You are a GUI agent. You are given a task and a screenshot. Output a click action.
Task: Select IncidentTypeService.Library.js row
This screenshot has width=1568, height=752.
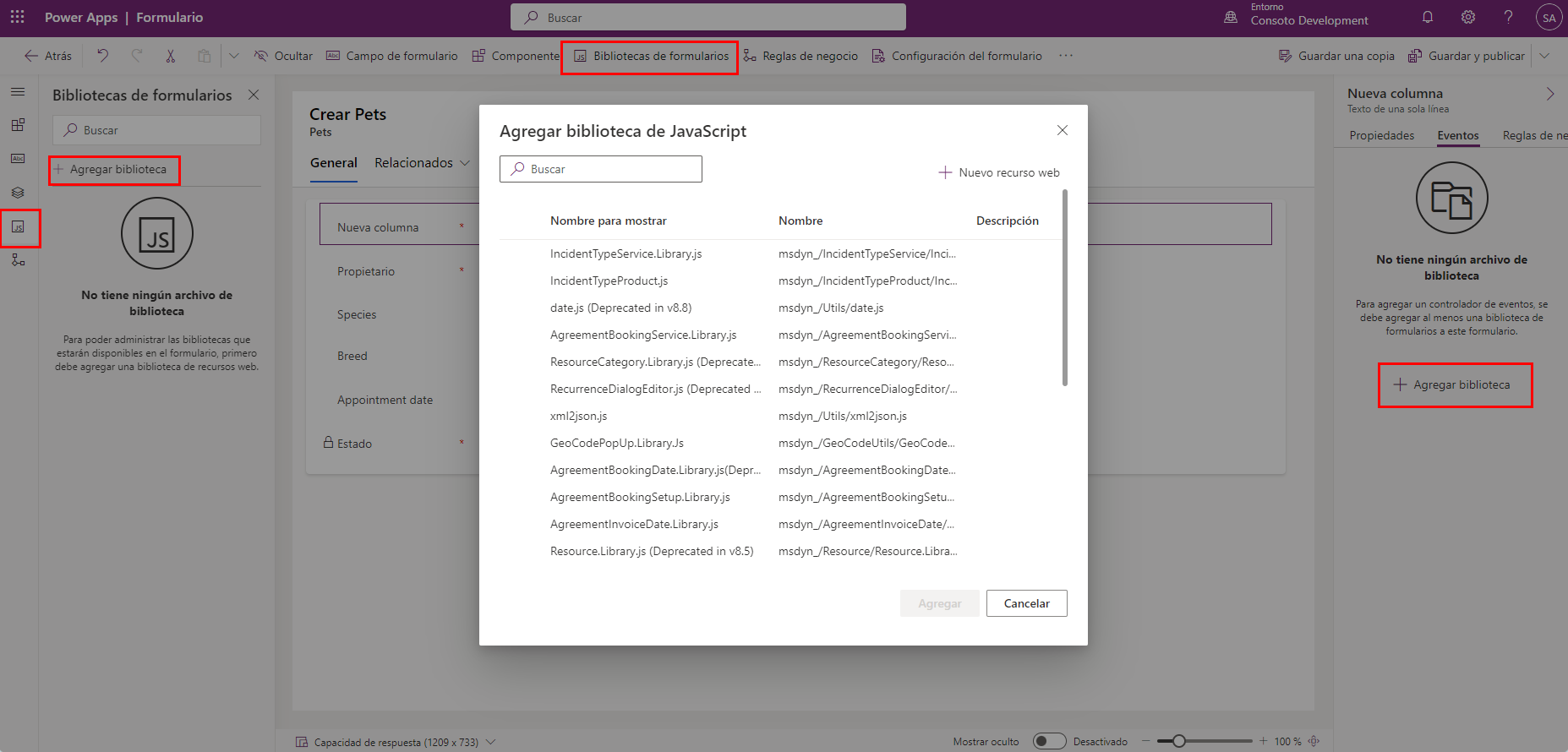(x=779, y=253)
